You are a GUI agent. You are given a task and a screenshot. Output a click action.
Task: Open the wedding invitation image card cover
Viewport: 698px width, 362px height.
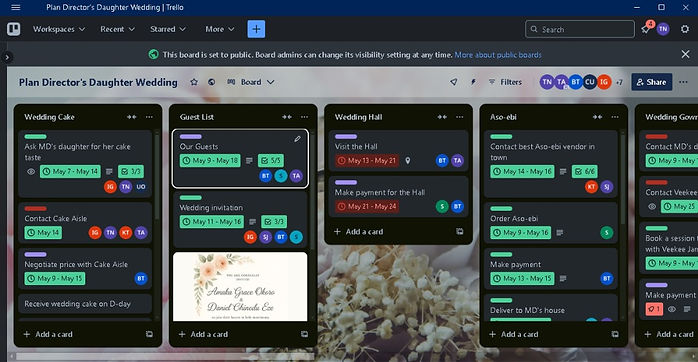(240, 286)
